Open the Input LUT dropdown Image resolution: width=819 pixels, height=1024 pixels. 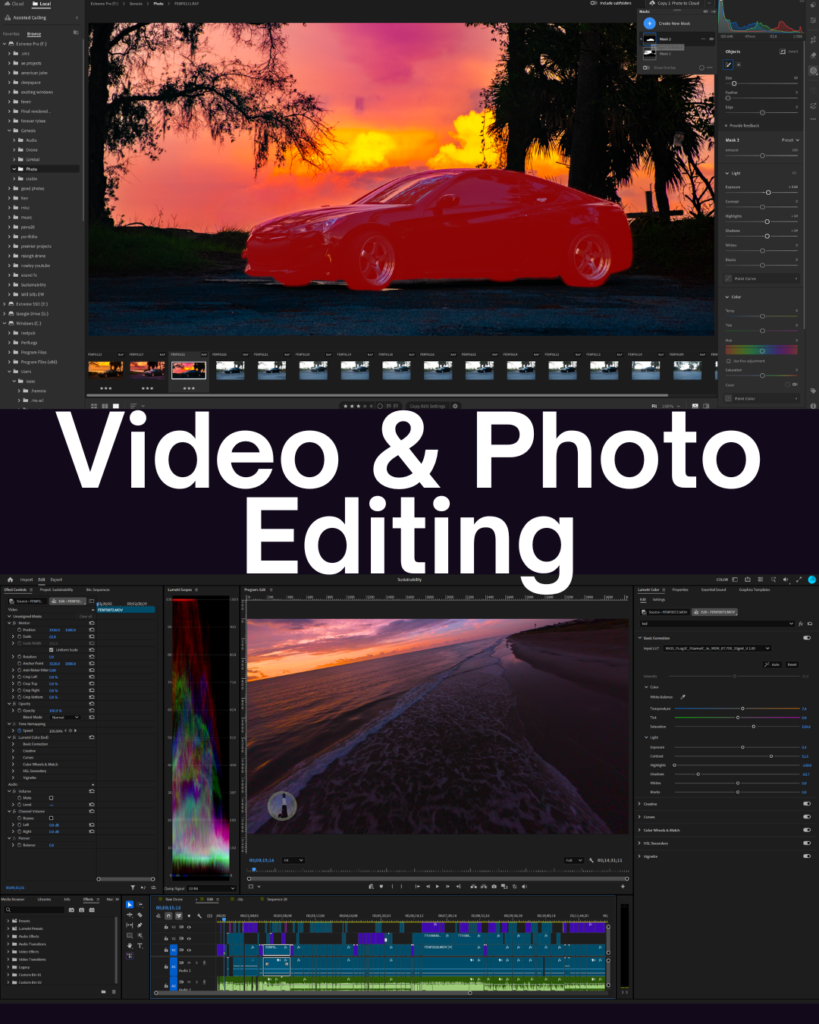[x=717, y=648]
